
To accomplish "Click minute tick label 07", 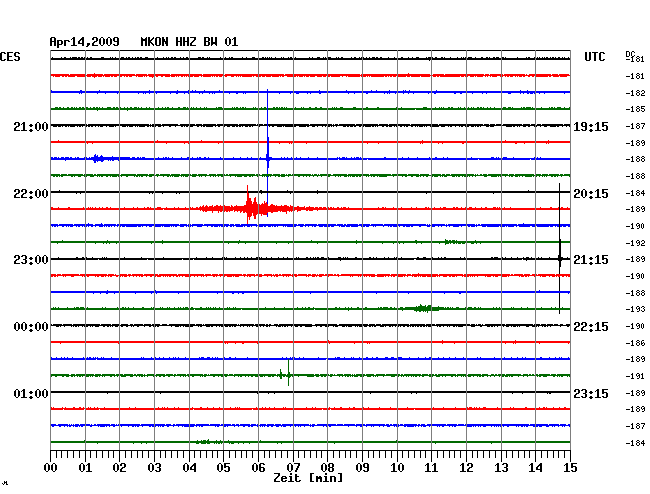I will click(293, 468).
